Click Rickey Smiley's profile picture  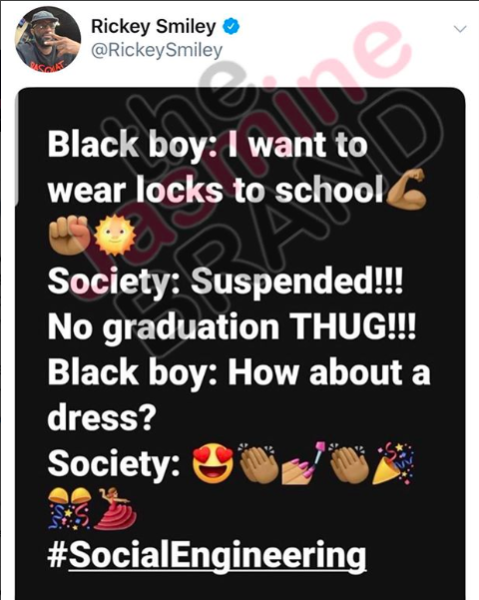(48, 40)
